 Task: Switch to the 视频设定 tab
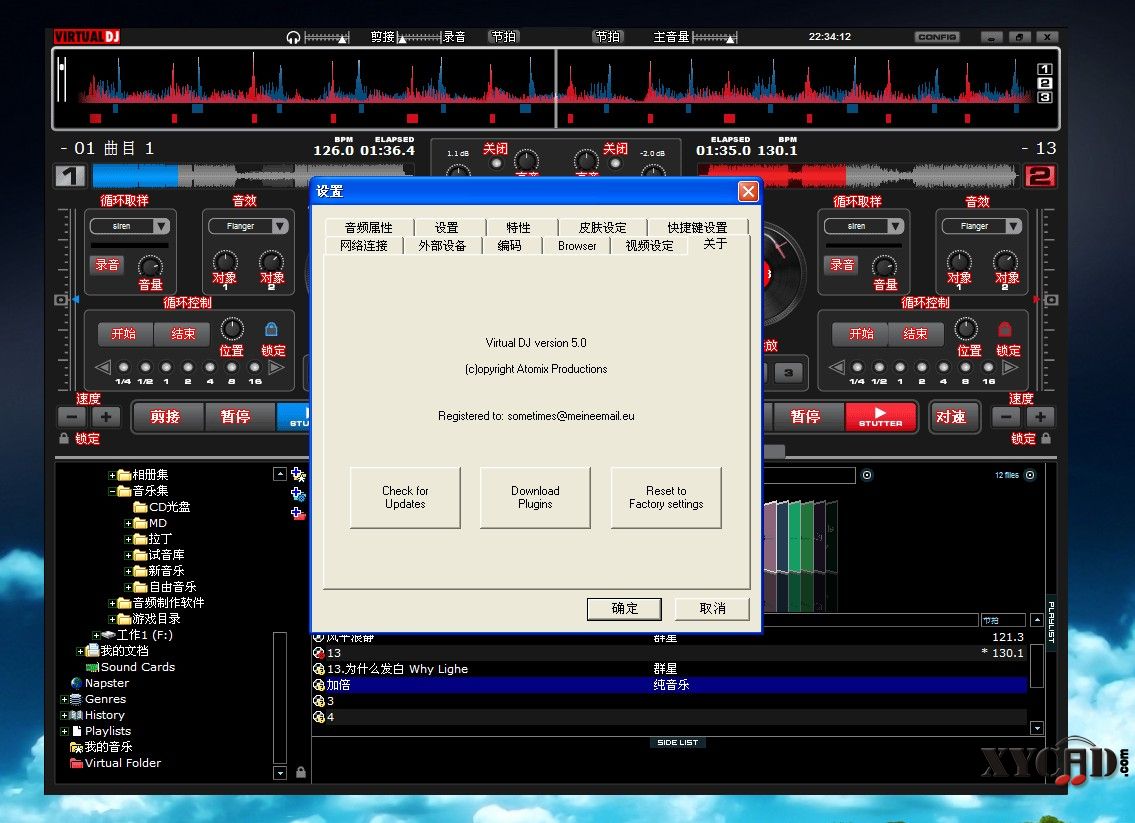click(x=649, y=245)
